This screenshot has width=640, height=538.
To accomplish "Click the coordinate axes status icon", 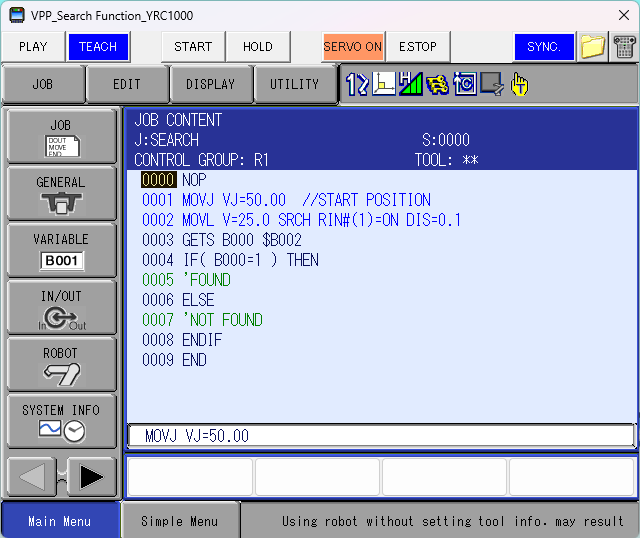I will click(384, 85).
